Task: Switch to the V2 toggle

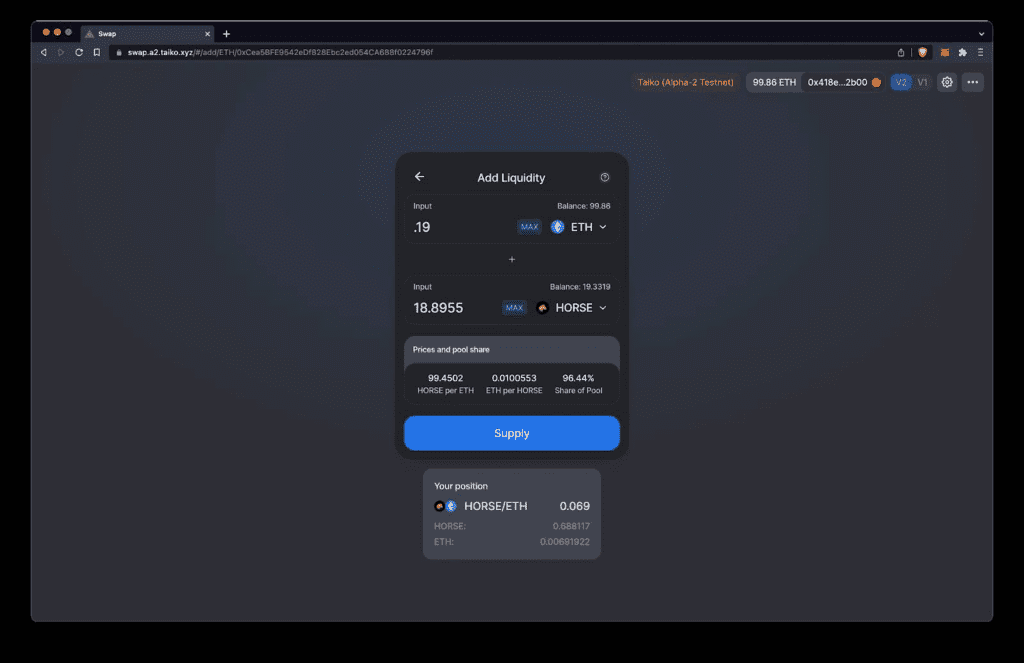Action: point(901,82)
